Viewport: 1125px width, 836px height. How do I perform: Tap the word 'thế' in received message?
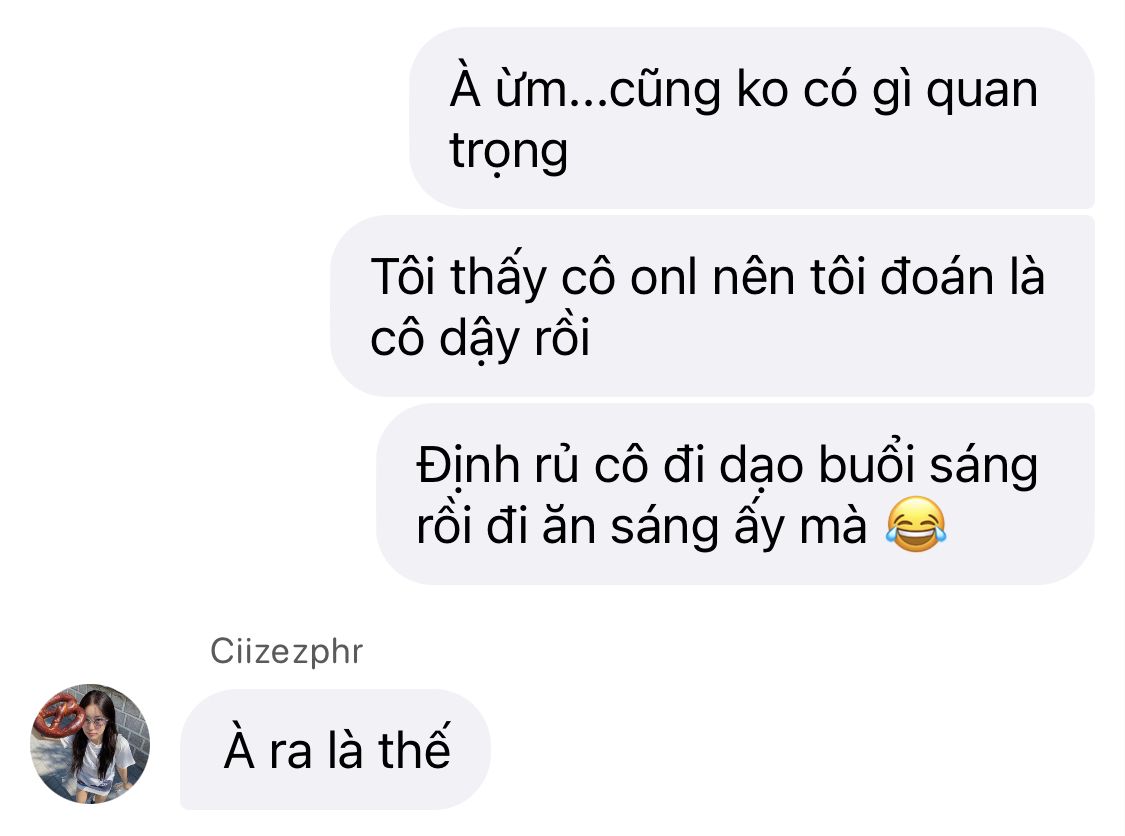(414, 748)
